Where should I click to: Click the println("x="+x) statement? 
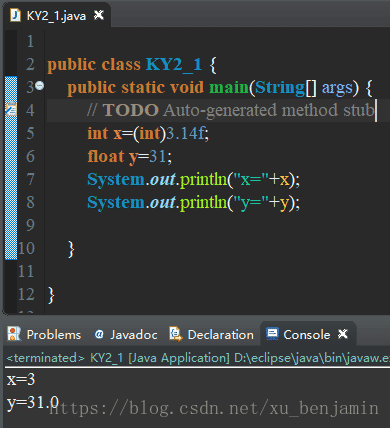(193, 179)
